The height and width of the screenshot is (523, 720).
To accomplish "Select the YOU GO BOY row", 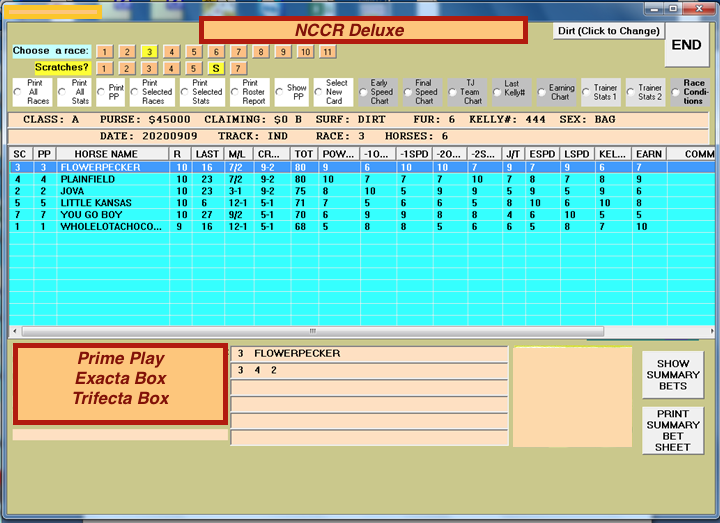I will coord(362,215).
